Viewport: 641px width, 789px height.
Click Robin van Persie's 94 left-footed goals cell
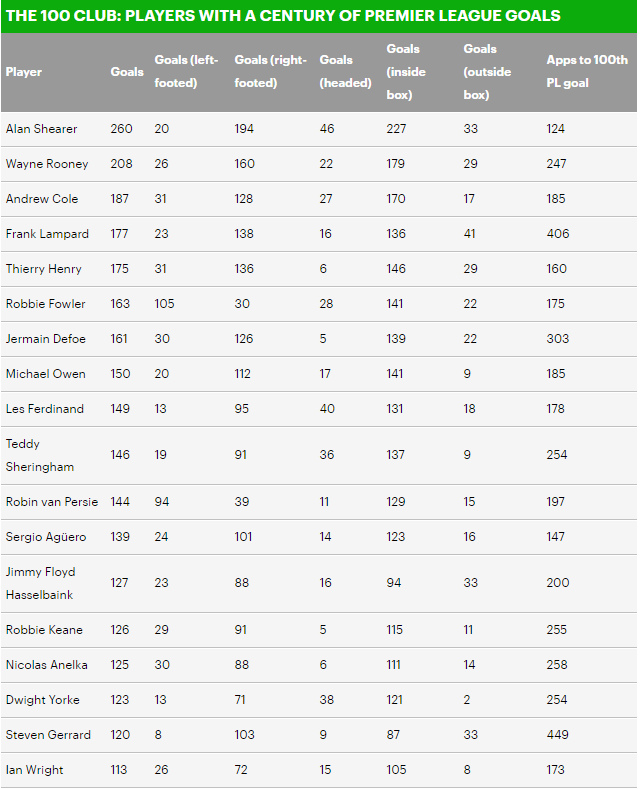click(x=162, y=502)
